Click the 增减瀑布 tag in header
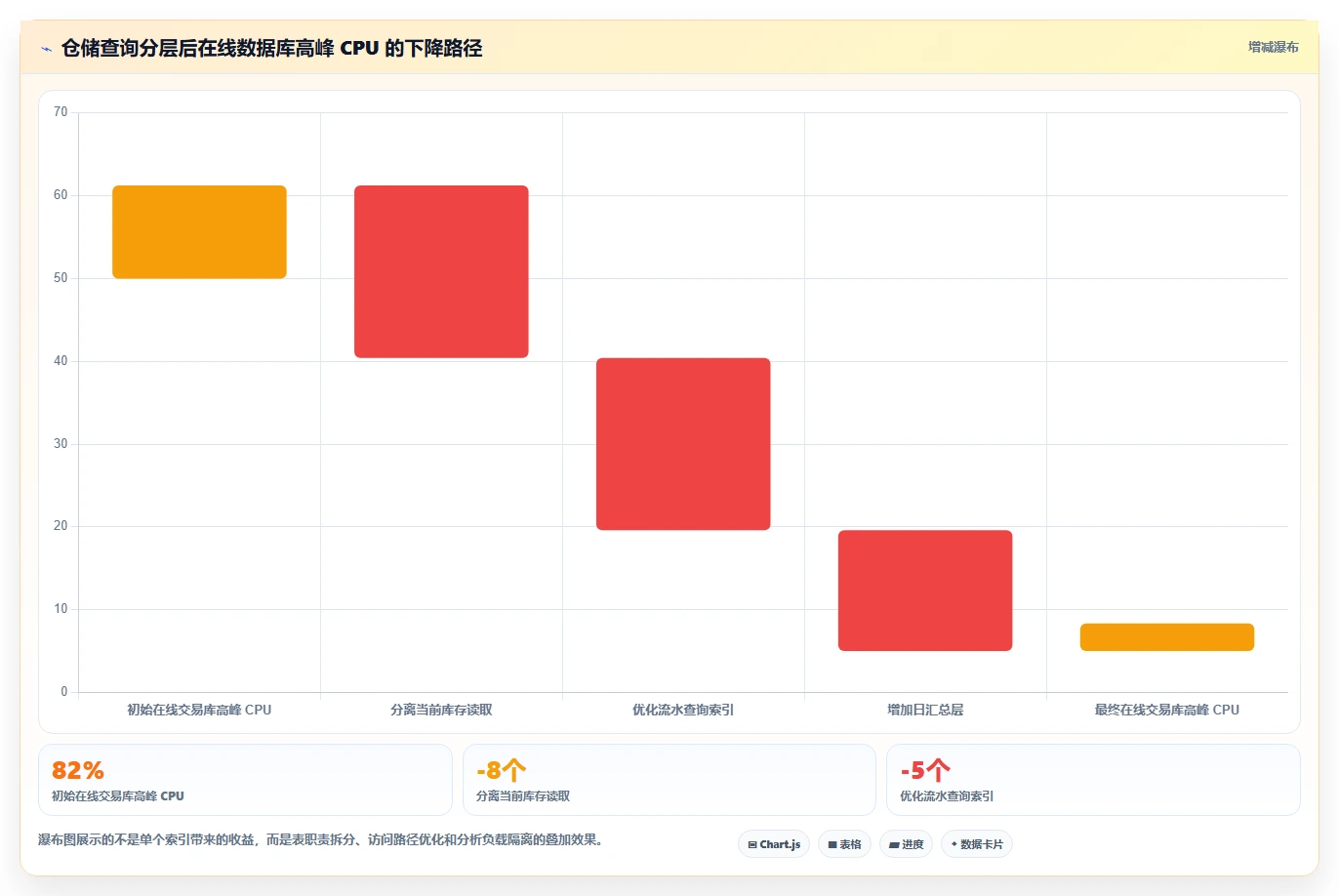This screenshot has width=1339, height=896. pyautogui.click(x=1273, y=47)
